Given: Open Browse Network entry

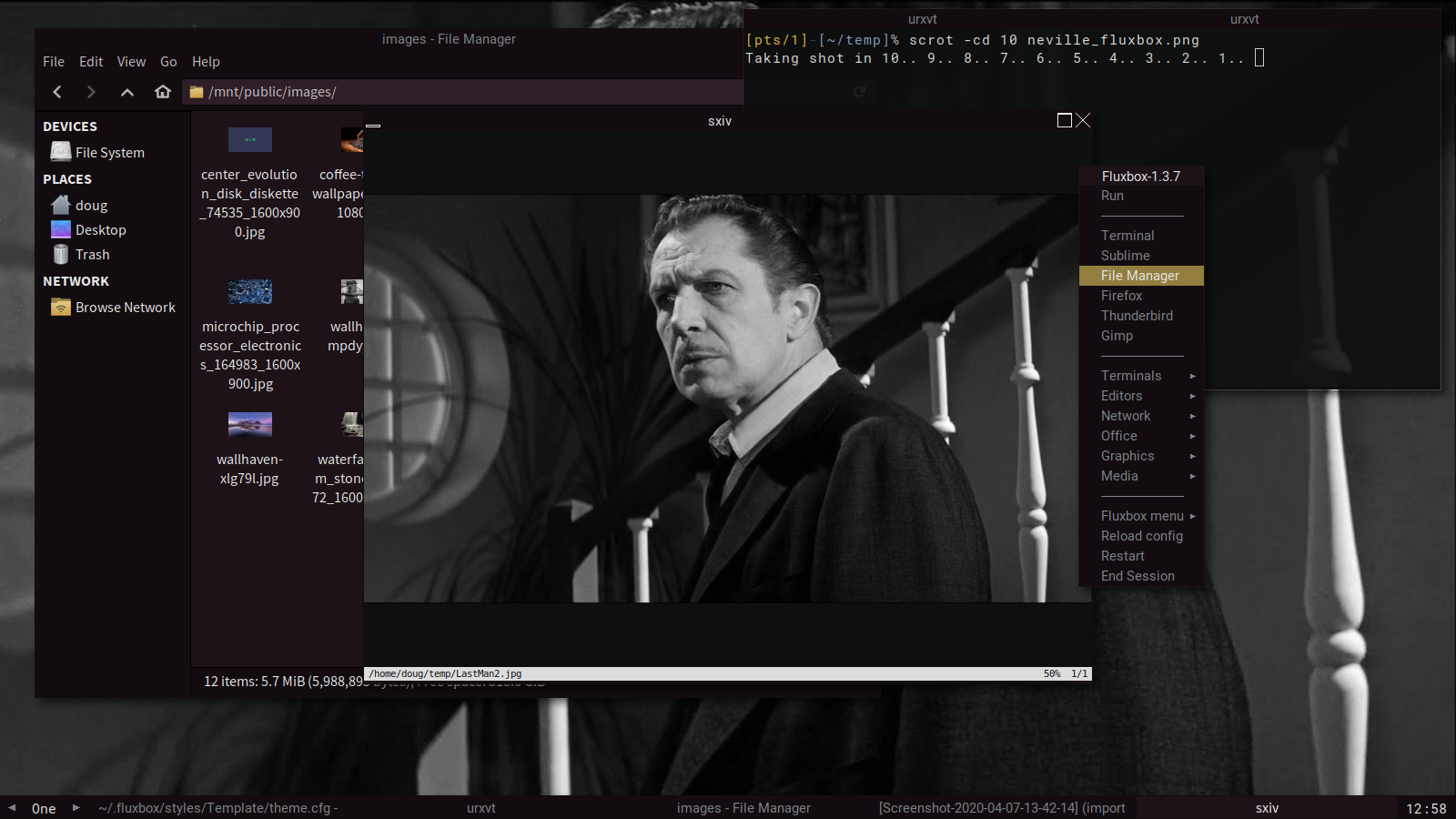Looking at the screenshot, I should 126,308.
